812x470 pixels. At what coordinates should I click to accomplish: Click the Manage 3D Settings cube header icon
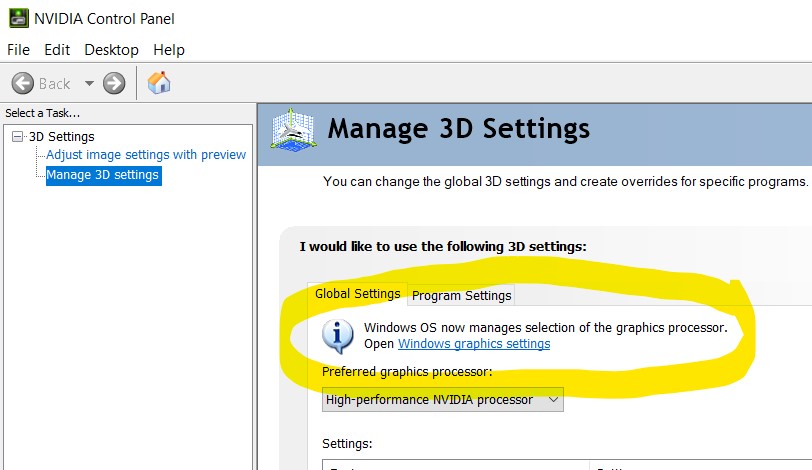pos(293,130)
